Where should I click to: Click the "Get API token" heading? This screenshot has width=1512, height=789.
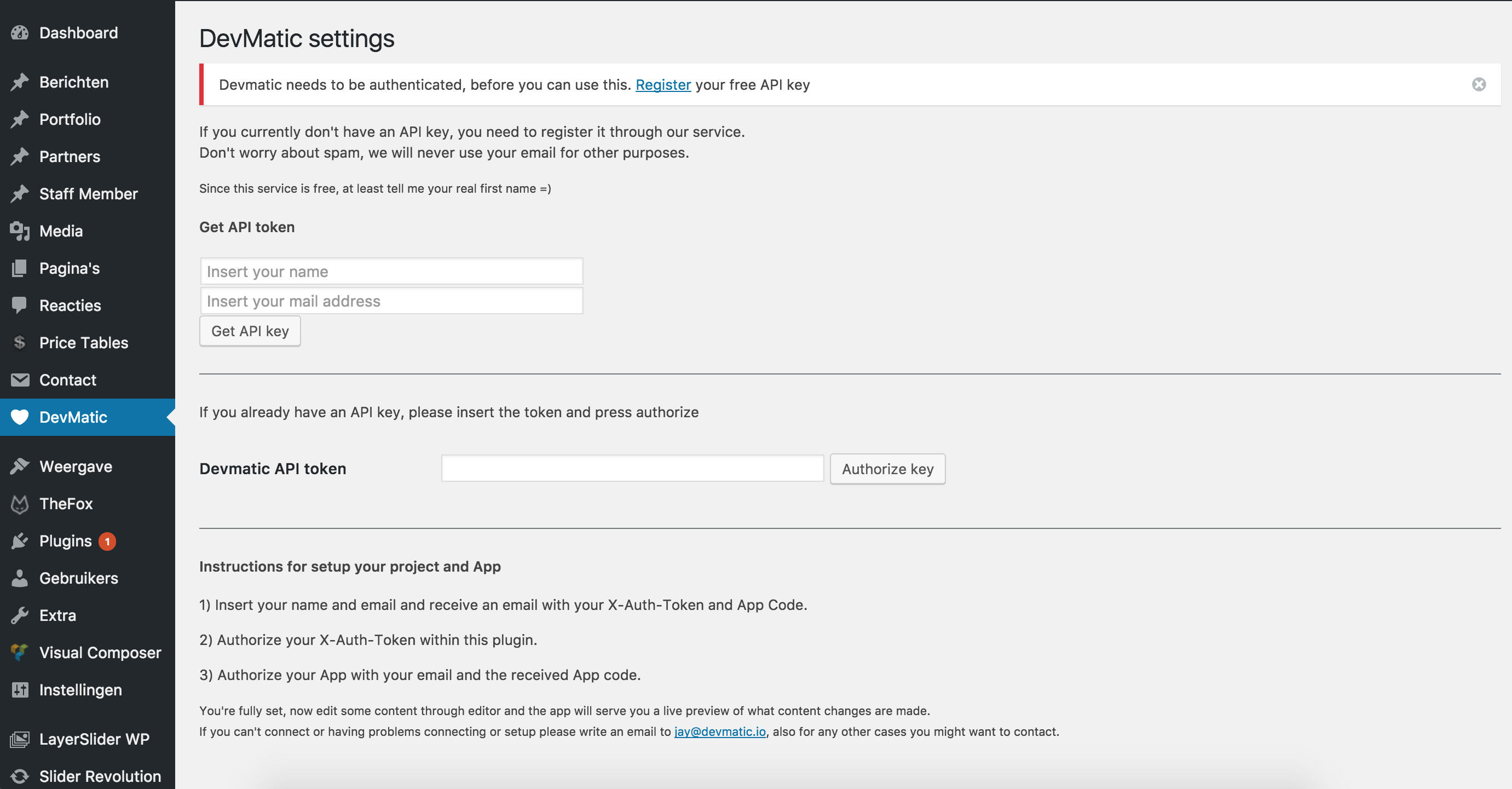pos(247,227)
